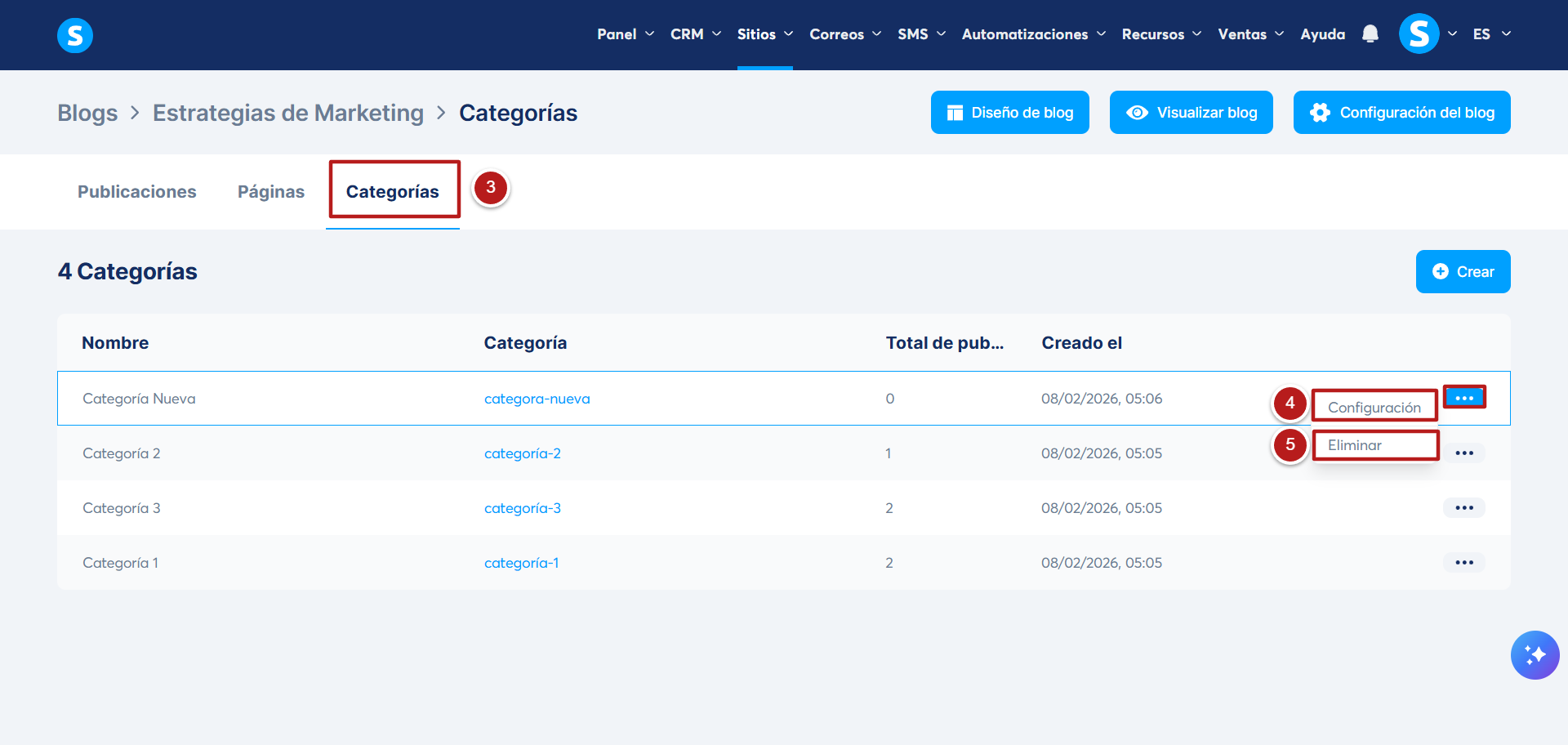1568x745 pixels.
Task: Open three-dot menu for Categoría 2
Action: pos(1464,453)
